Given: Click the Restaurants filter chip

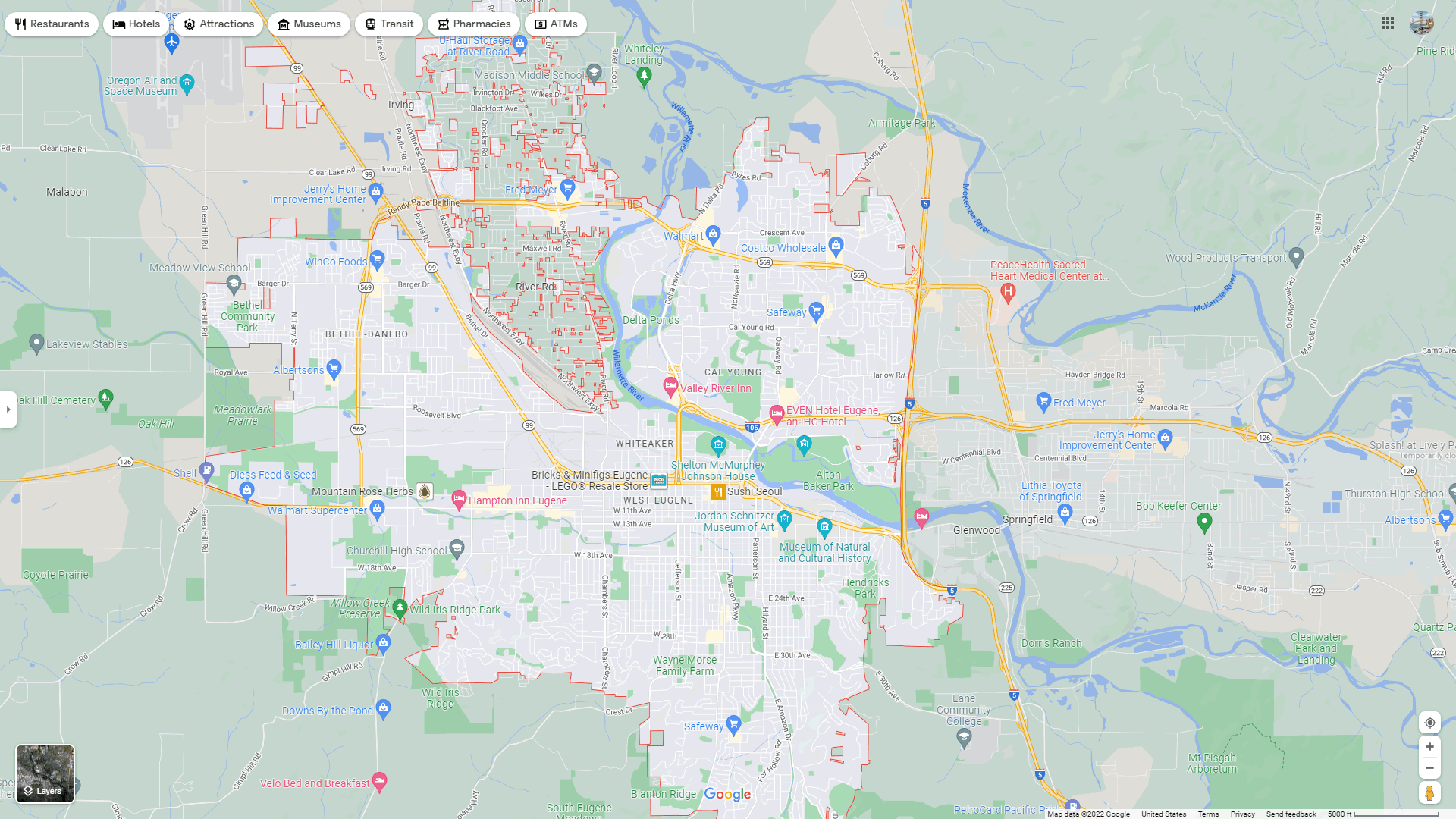Looking at the screenshot, I should click(x=52, y=24).
